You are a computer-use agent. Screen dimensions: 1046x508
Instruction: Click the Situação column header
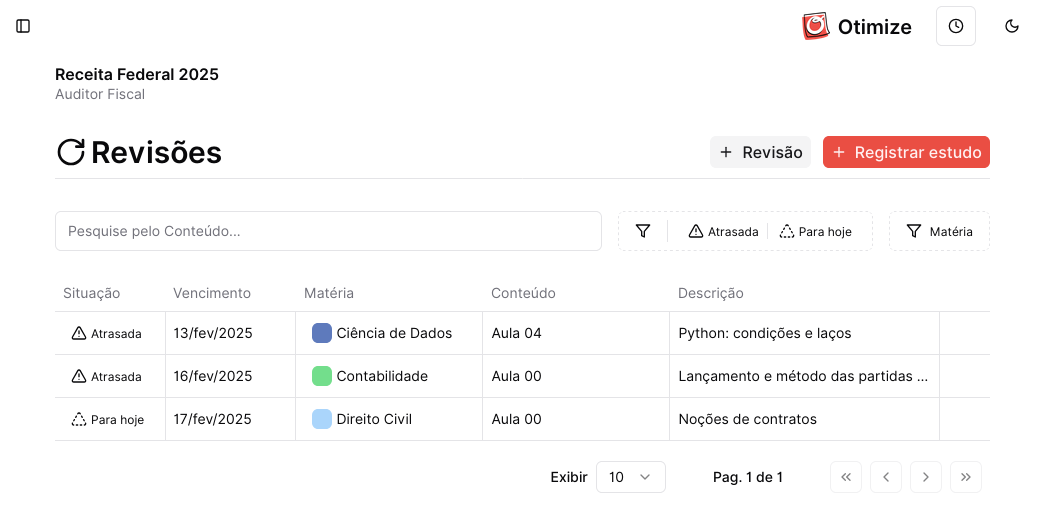click(x=91, y=293)
